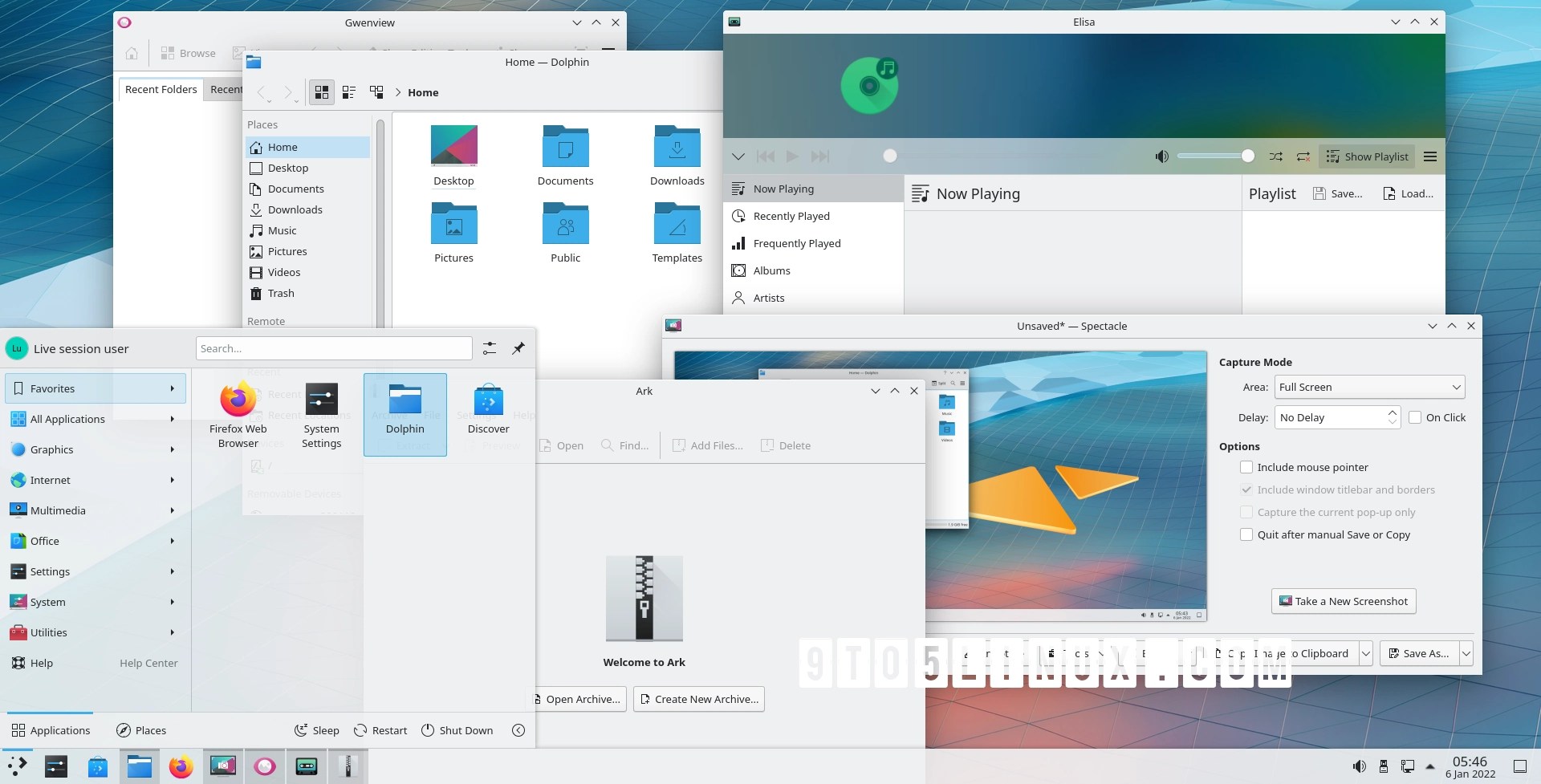Launch Firefox Web Browser from Favorites
This screenshot has width=1541, height=784.
point(238,415)
